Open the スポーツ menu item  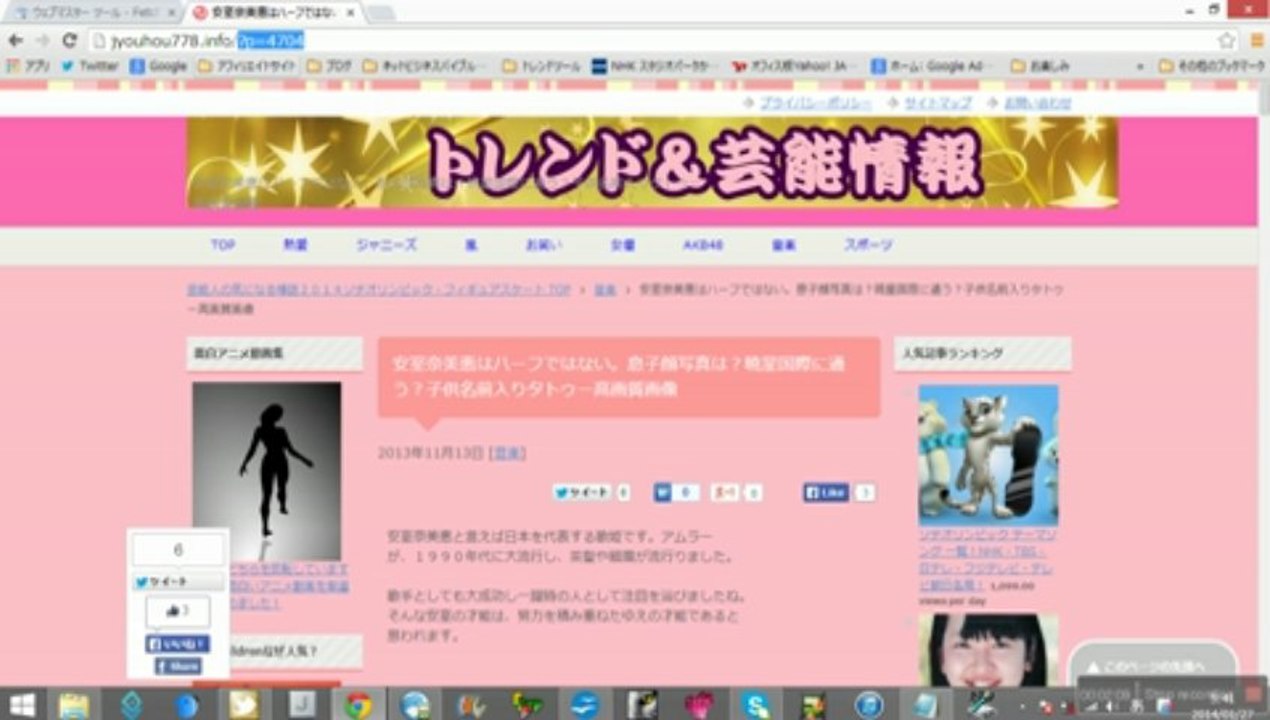tap(868, 245)
